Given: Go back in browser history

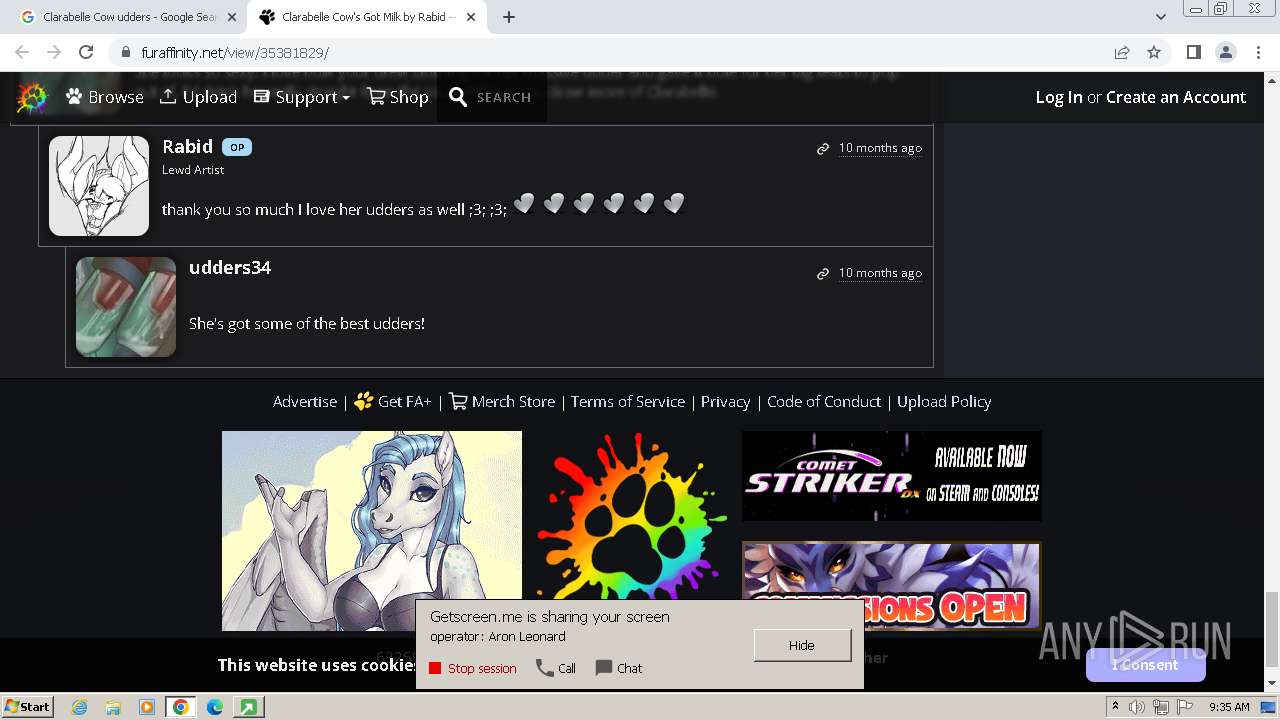Looking at the screenshot, I should [x=22, y=52].
